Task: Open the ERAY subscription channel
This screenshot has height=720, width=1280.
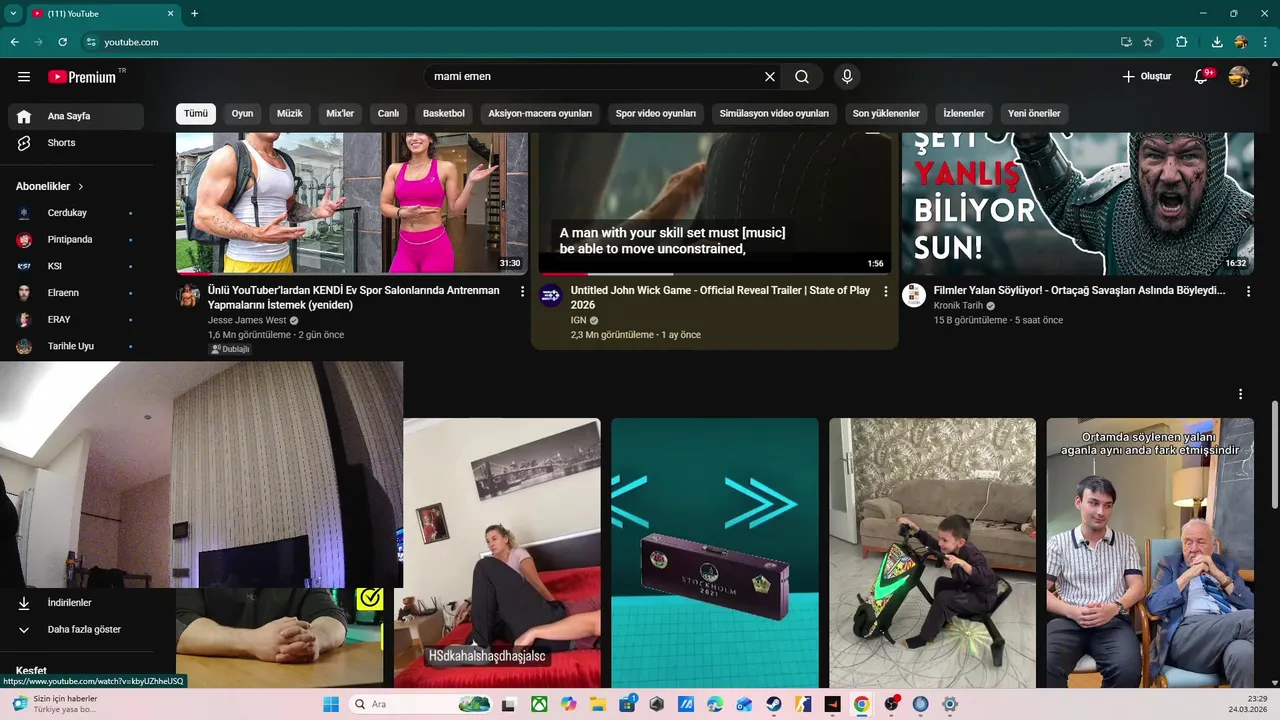Action: coord(76,320)
